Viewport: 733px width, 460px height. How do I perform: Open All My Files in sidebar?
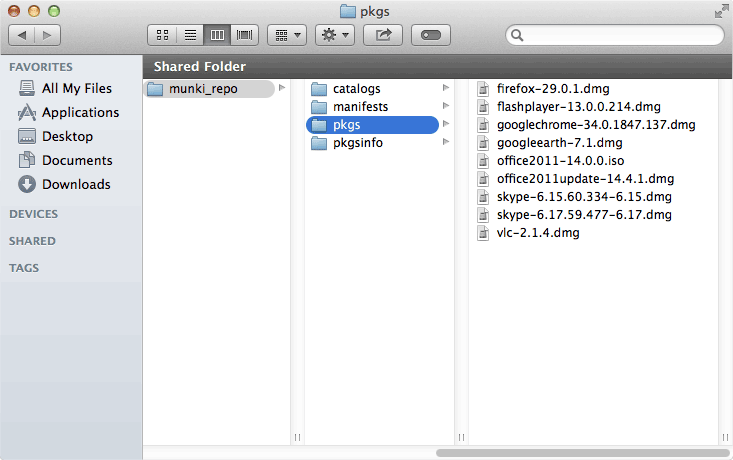point(76,88)
